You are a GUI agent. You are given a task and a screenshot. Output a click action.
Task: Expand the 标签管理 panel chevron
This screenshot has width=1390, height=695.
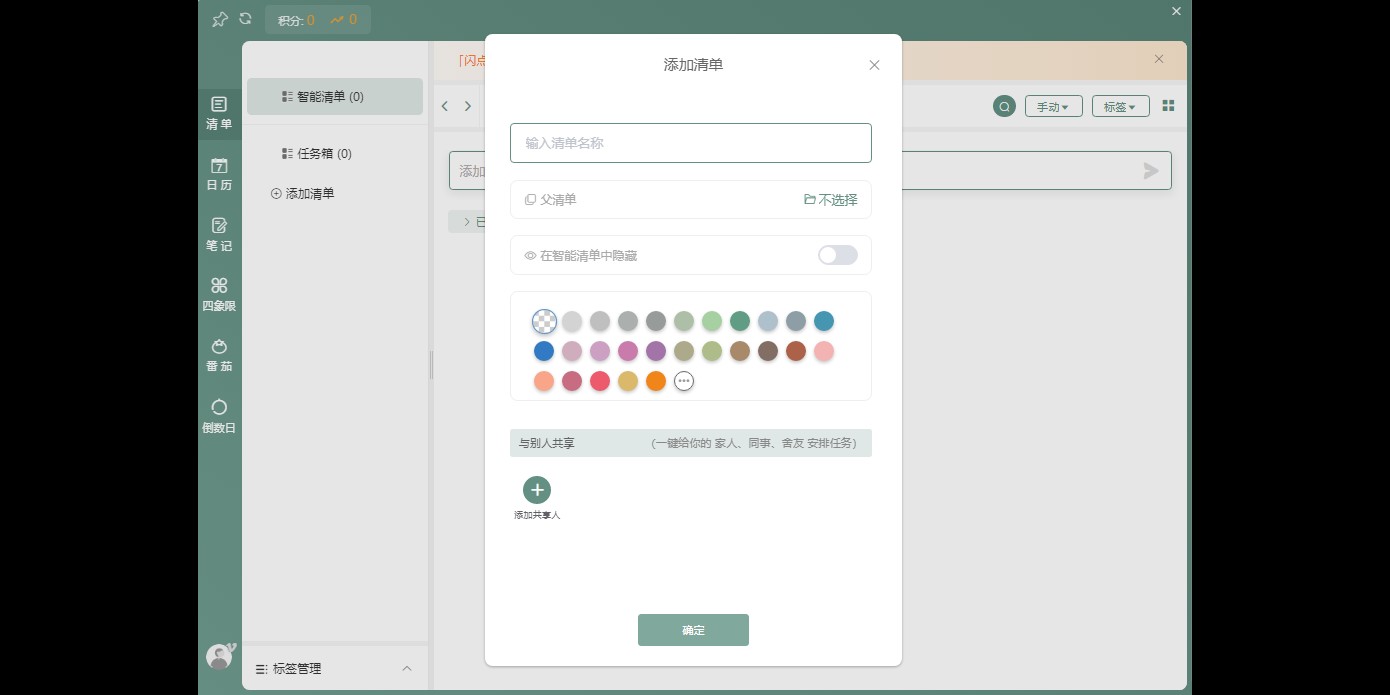point(407,668)
